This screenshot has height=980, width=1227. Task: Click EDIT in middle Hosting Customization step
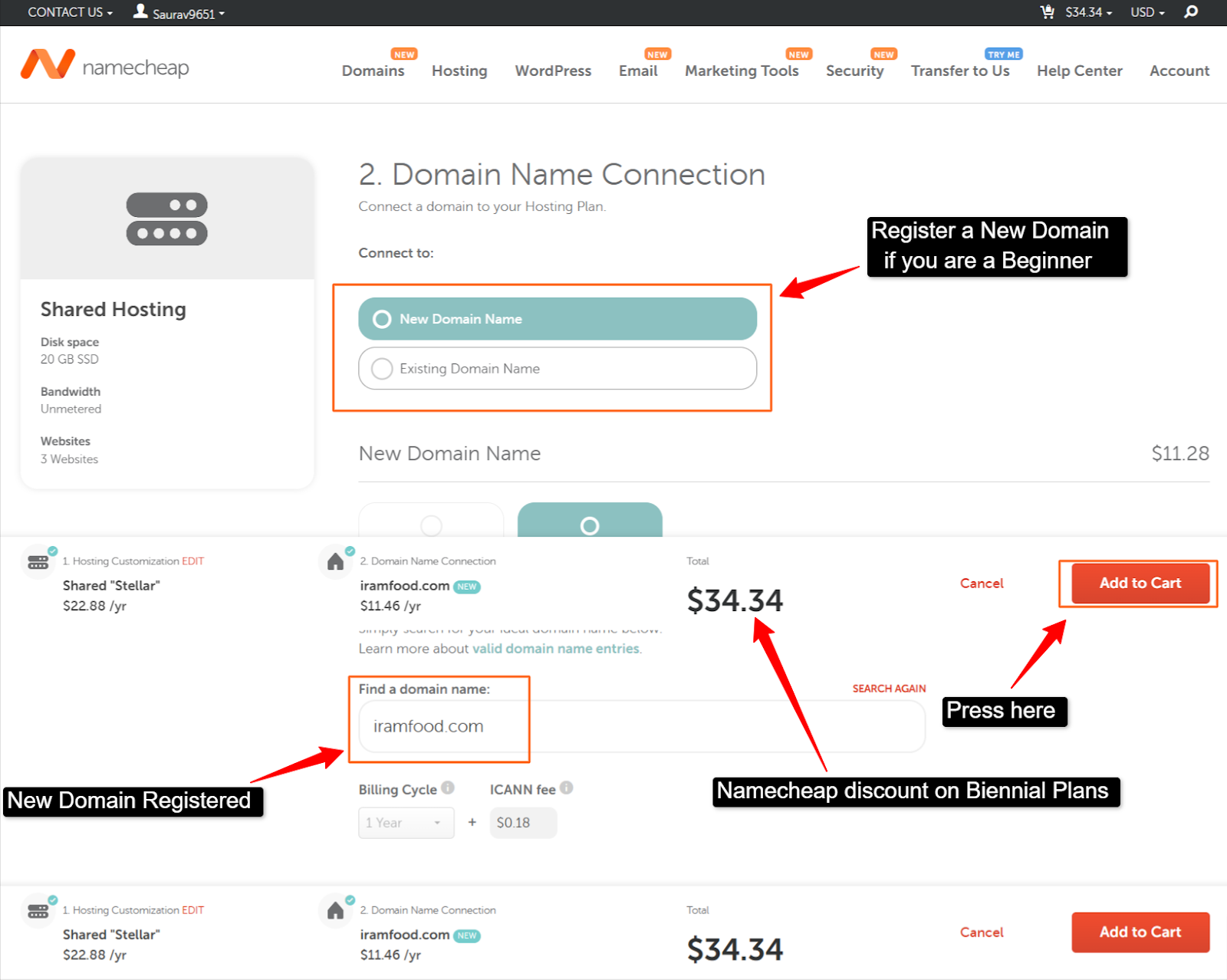tap(193, 561)
